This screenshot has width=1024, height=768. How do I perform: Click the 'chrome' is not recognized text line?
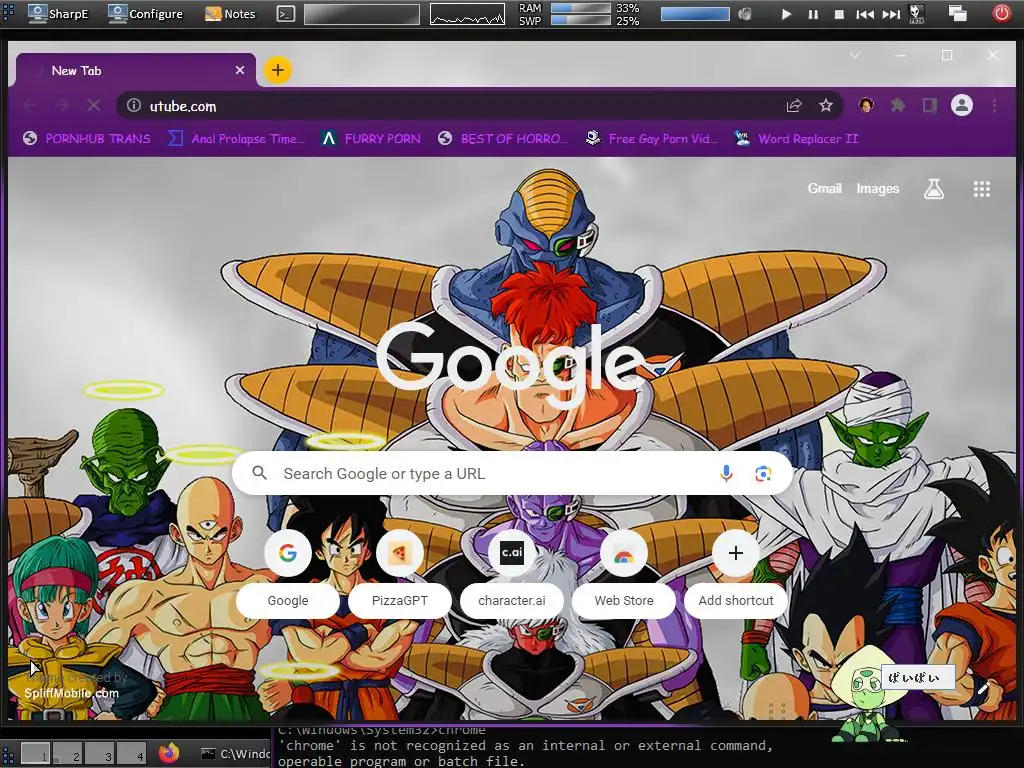pyautogui.click(x=526, y=745)
